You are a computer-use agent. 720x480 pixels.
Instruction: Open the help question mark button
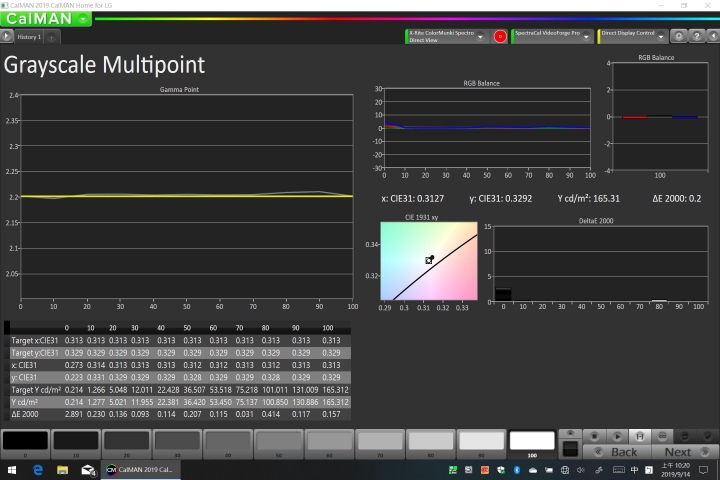(697, 36)
